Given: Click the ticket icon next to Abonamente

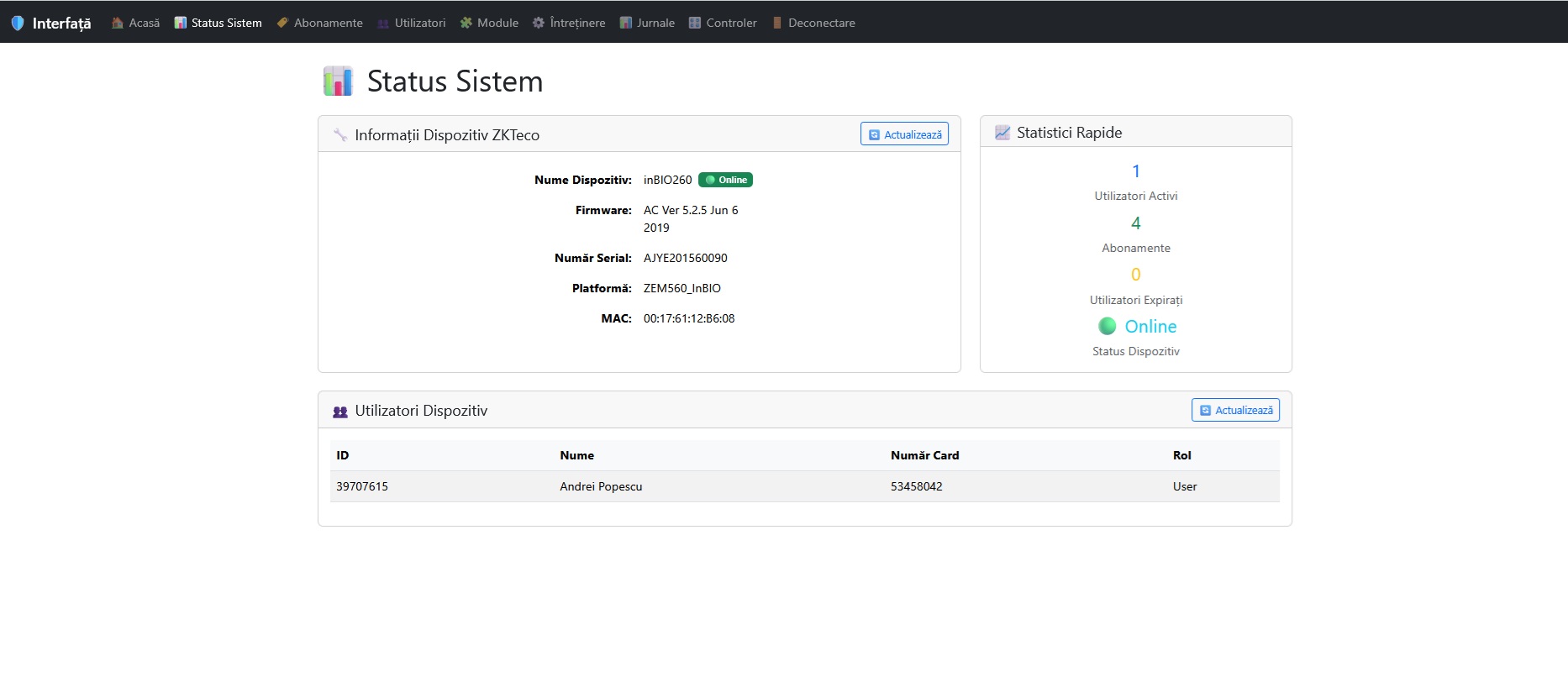Looking at the screenshot, I should pyautogui.click(x=282, y=23).
